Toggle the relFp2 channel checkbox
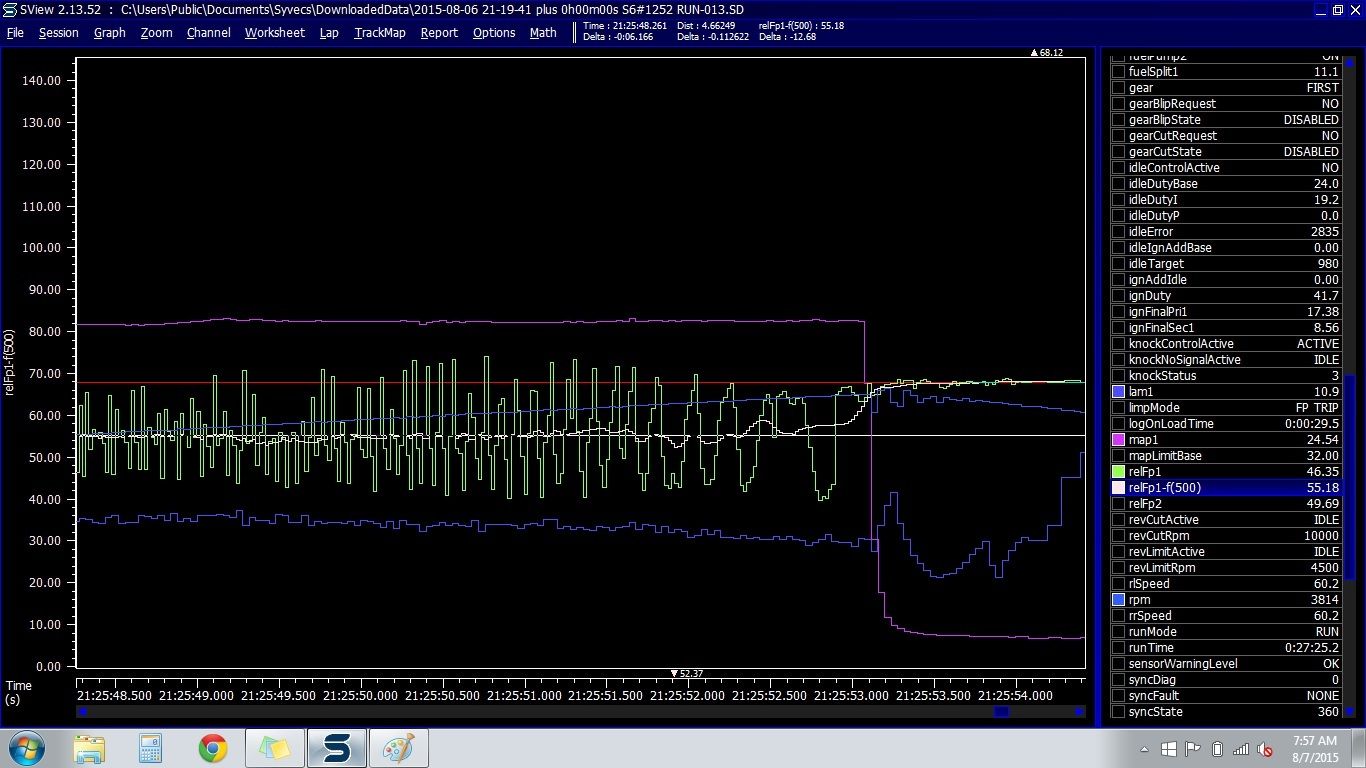Viewport: 1366px width, 768px height. tap(1118, 504)
